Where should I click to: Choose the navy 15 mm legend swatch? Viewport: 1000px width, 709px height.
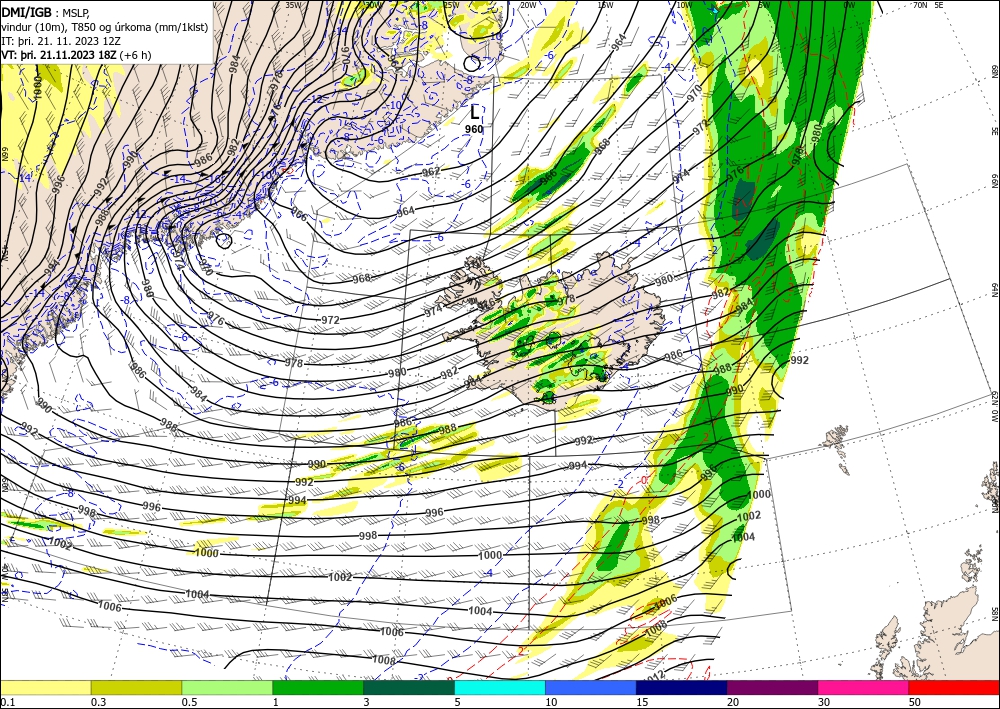[682, 687]
